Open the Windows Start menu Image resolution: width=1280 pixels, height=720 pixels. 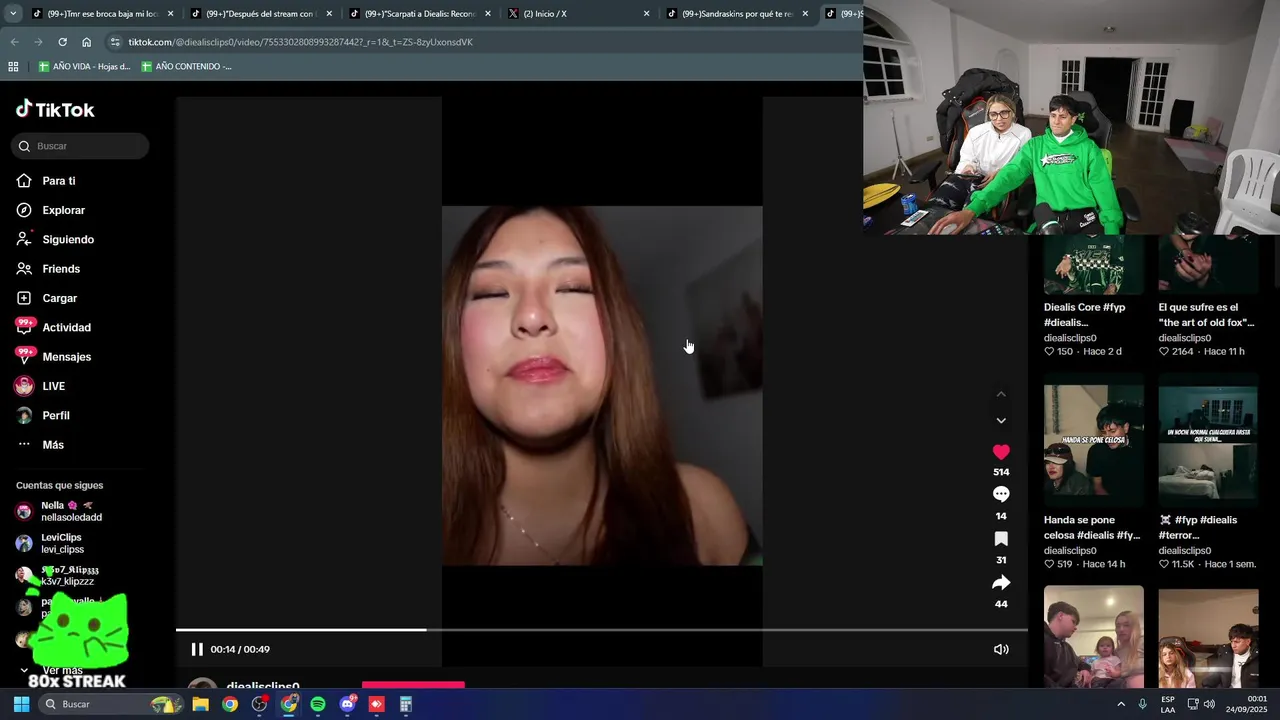coord(21,704)
